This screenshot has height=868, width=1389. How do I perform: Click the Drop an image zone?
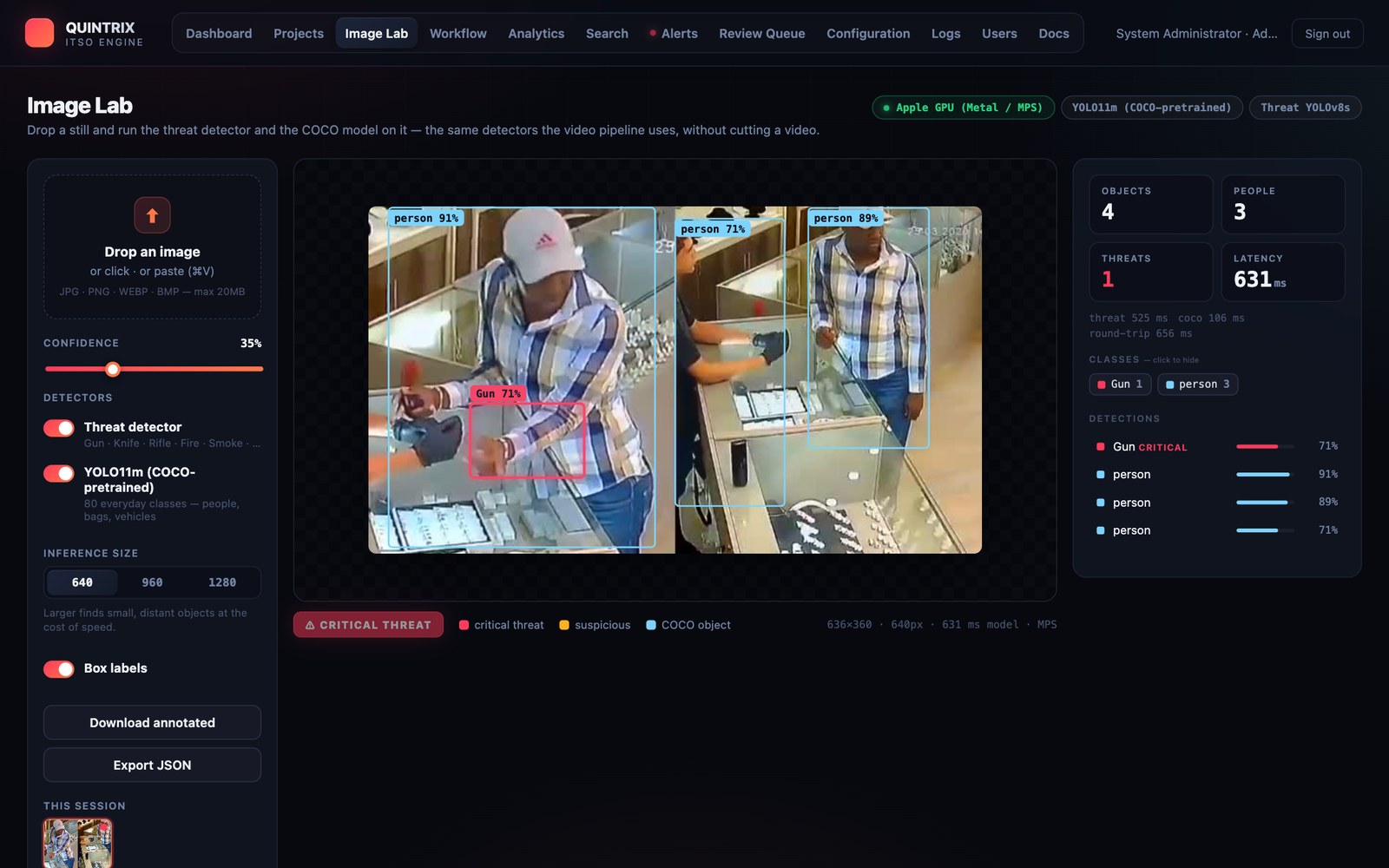pos(152,247)
